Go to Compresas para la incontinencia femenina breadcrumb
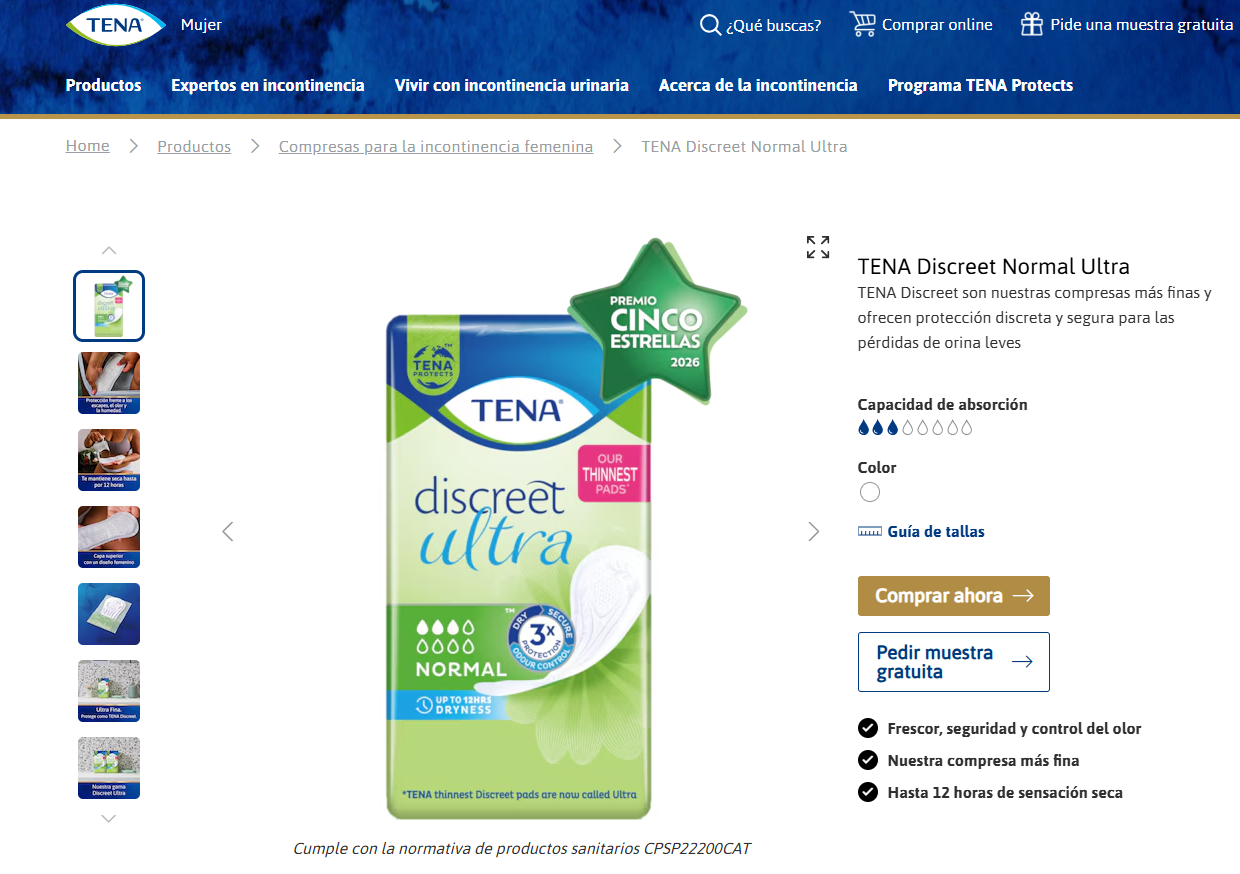This screenshot has height=874, width=1240. coord(436,147)
